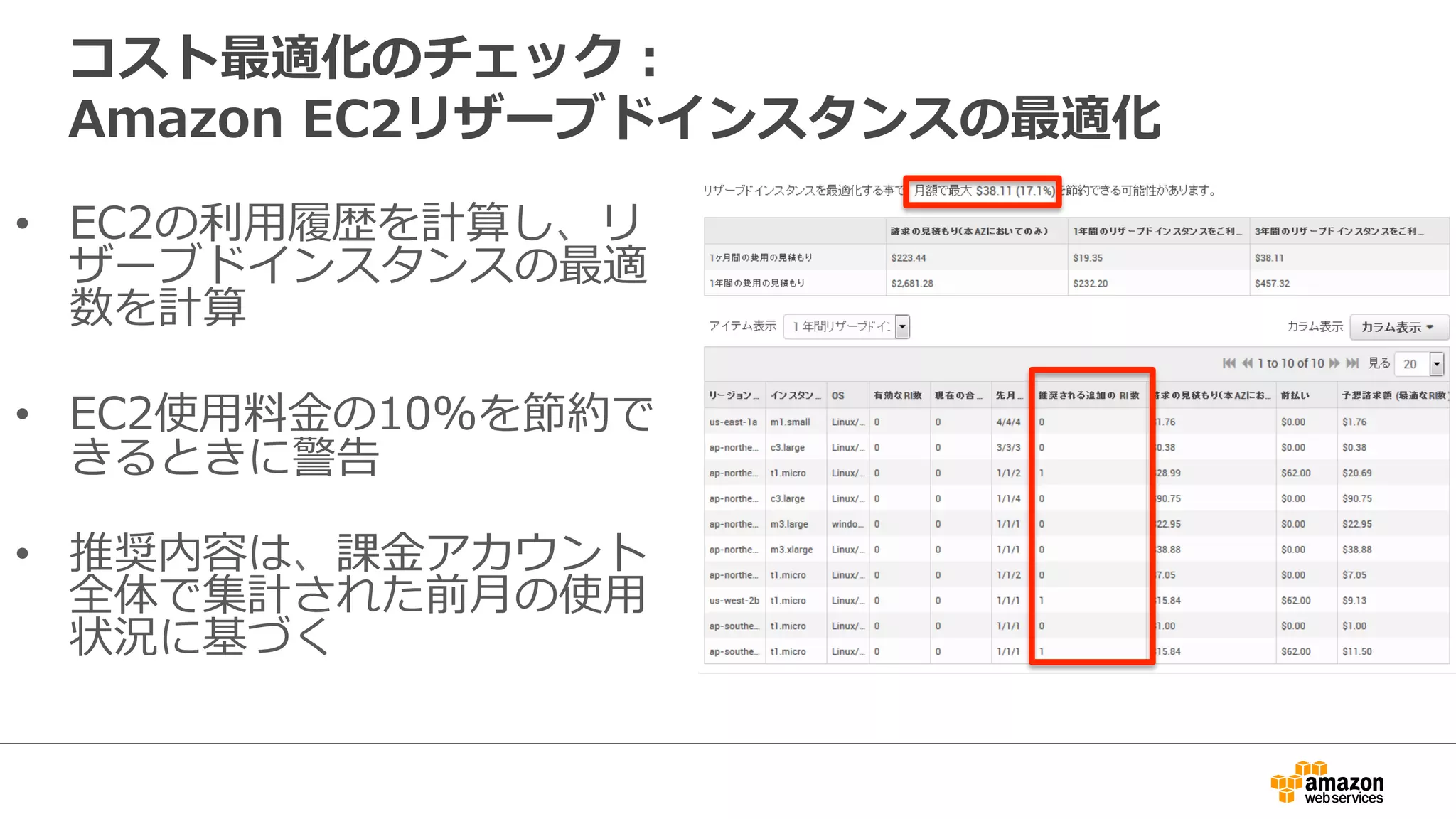1456x819 pixels.
Task: Select the $223.44 monthly estimate cell
Action: tap(976, 258)
